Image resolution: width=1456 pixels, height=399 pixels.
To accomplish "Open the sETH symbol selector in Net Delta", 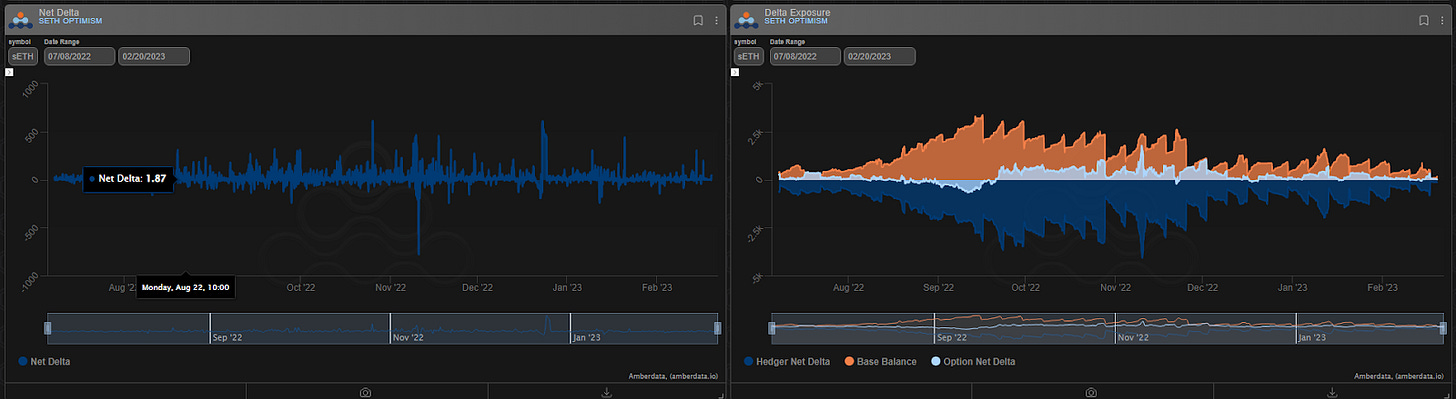I will point(22,56).
